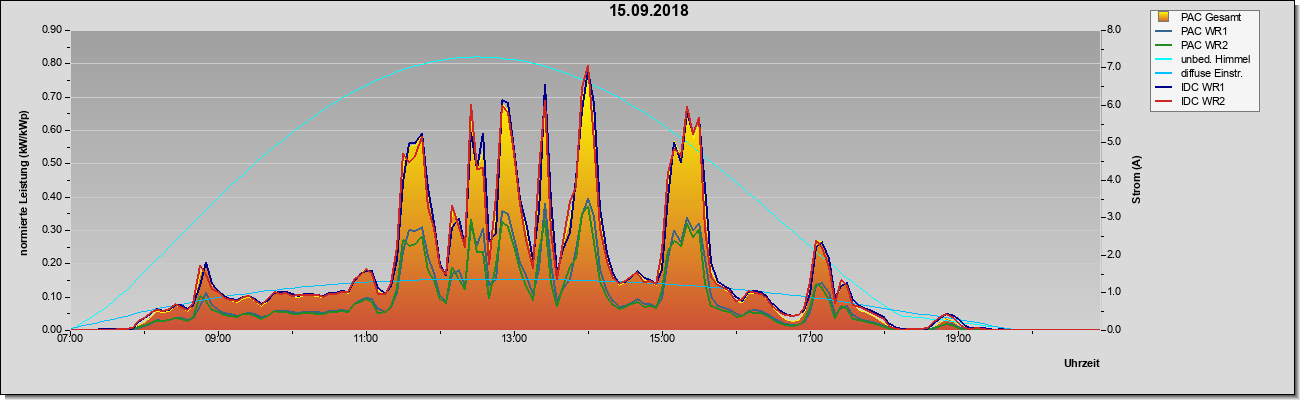The height and width of the screenshot is (400, 1300).
Task: Click the 15:00 time axis label
Action: click(662, 339)
